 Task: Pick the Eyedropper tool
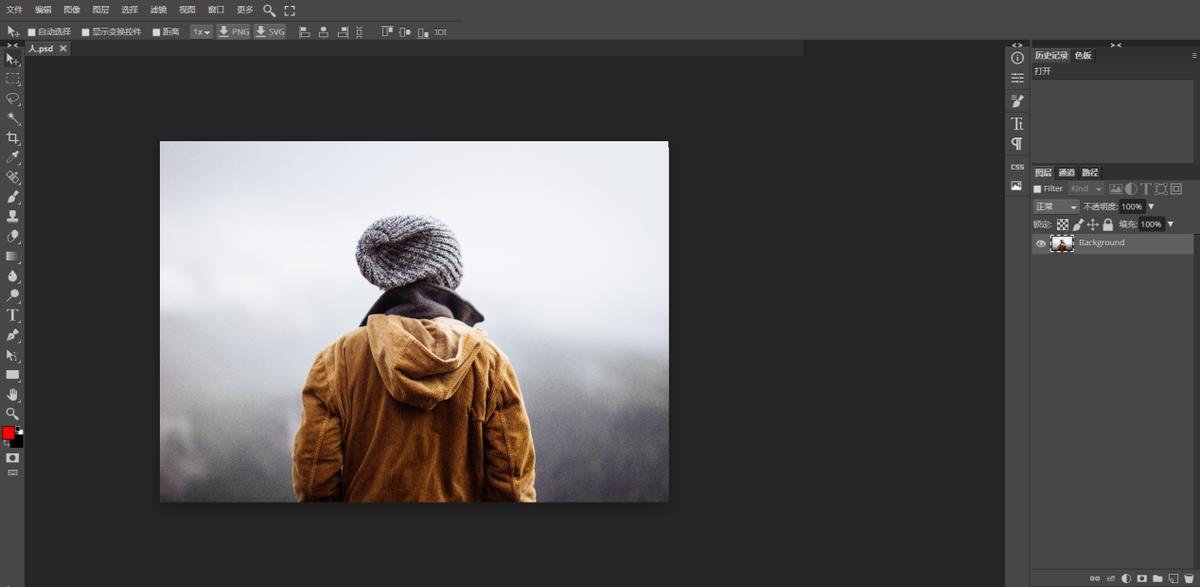pos(13,157)
